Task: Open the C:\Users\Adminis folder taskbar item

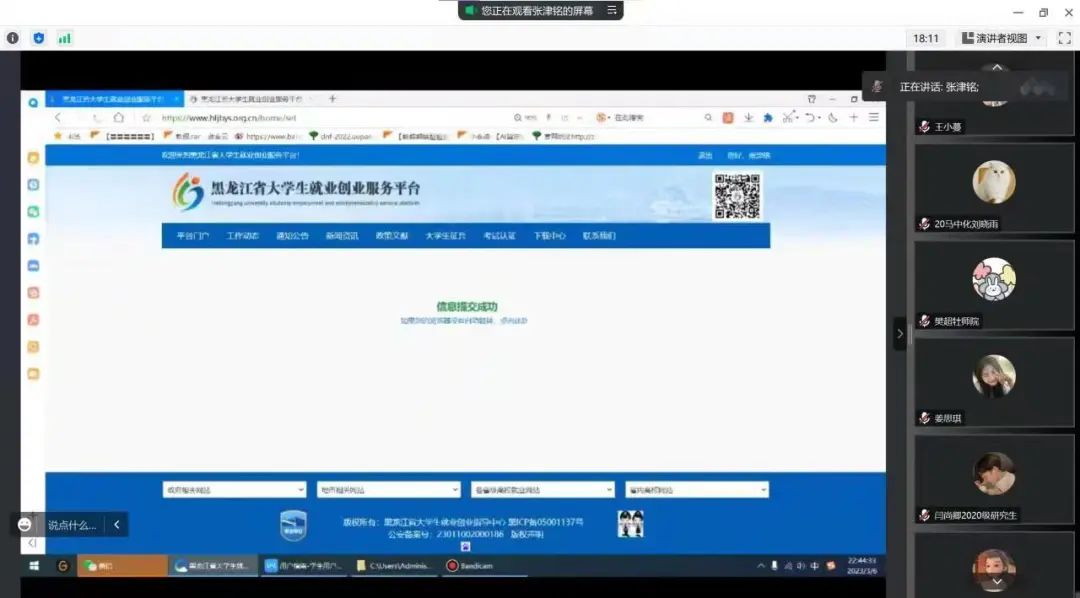Action: (395, 566)
